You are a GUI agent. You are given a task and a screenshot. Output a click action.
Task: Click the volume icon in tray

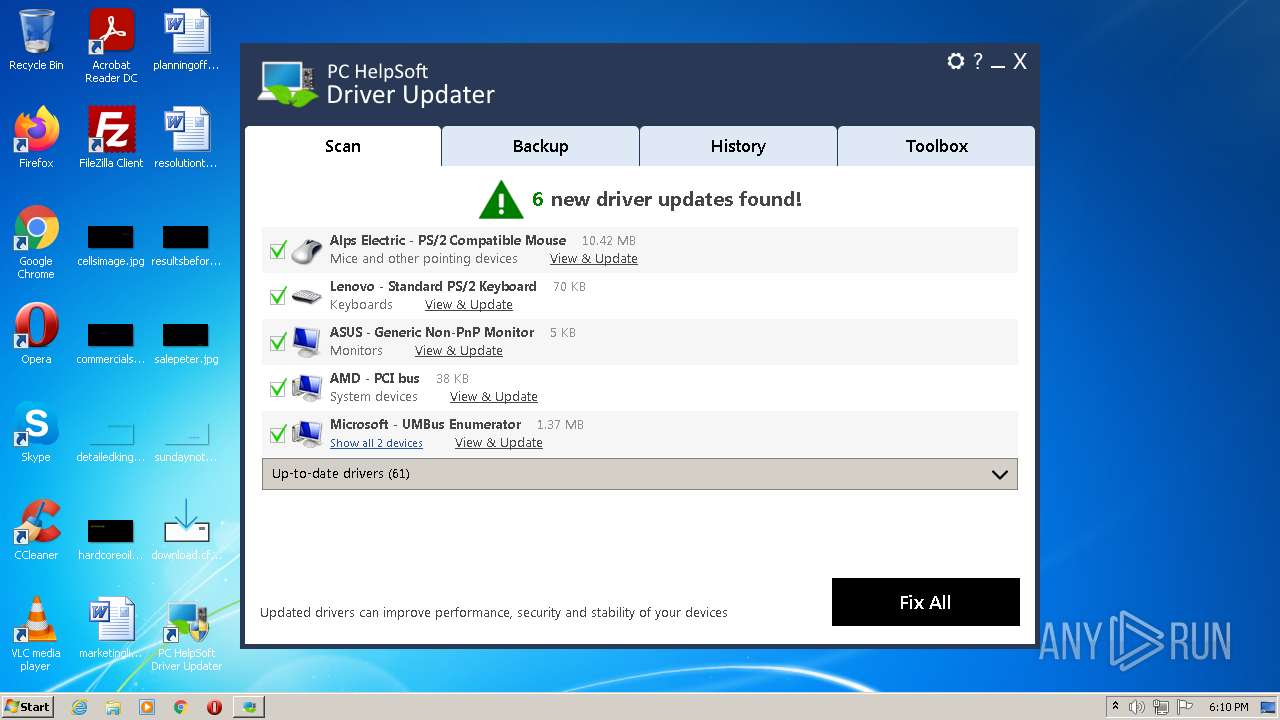pos(1137,707)
